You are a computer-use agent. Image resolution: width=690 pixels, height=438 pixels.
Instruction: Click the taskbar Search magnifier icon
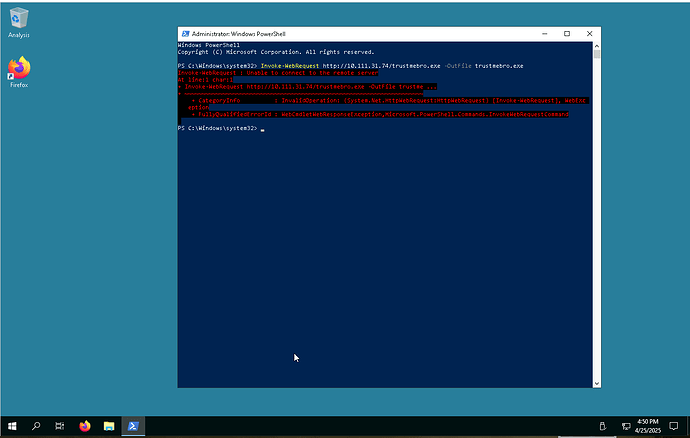coord(36,425)
